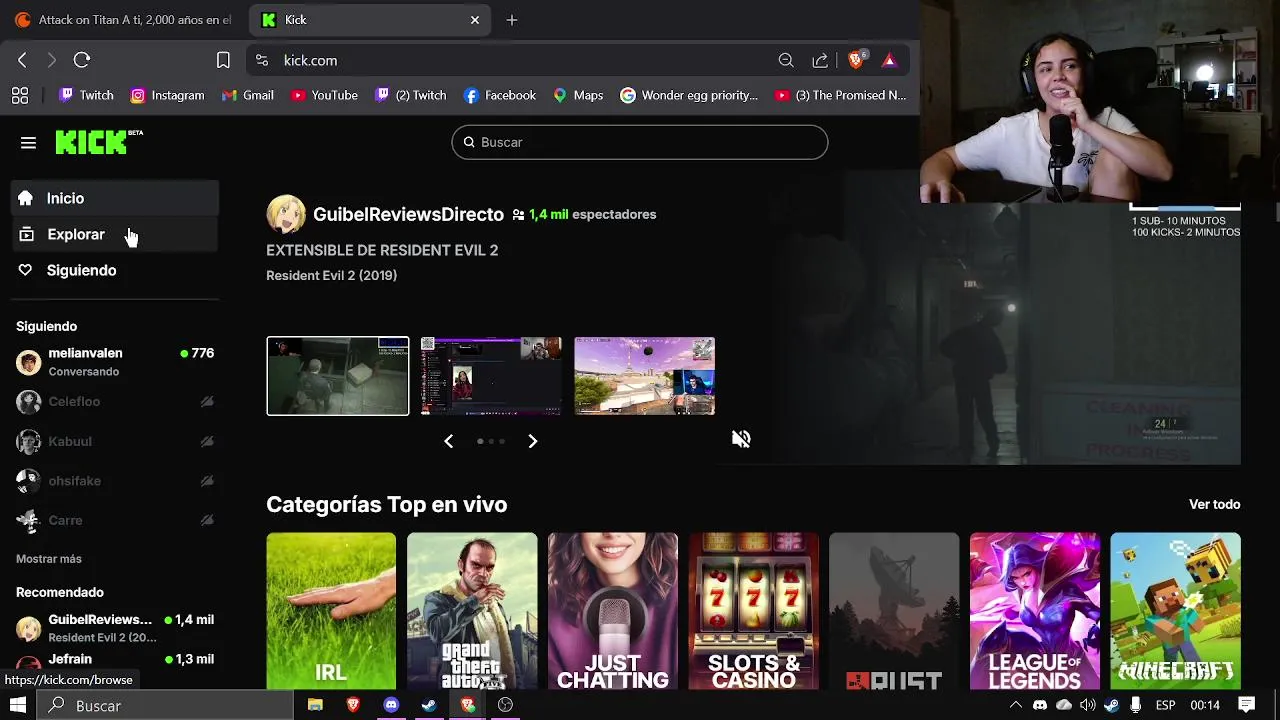The height and width of the screenshot is (720, 1280).
Task: Open YouTube bookmark
Action: pyautogui.click(x=324, y=95)
